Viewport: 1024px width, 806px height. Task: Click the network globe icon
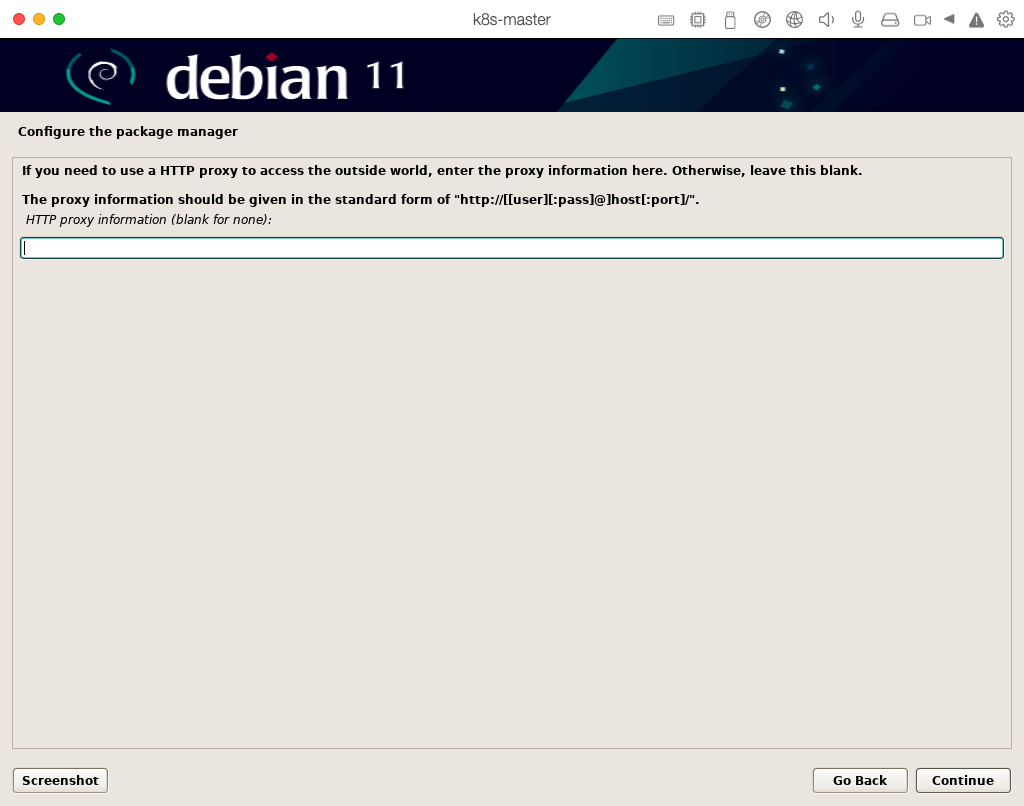[794, 20]
